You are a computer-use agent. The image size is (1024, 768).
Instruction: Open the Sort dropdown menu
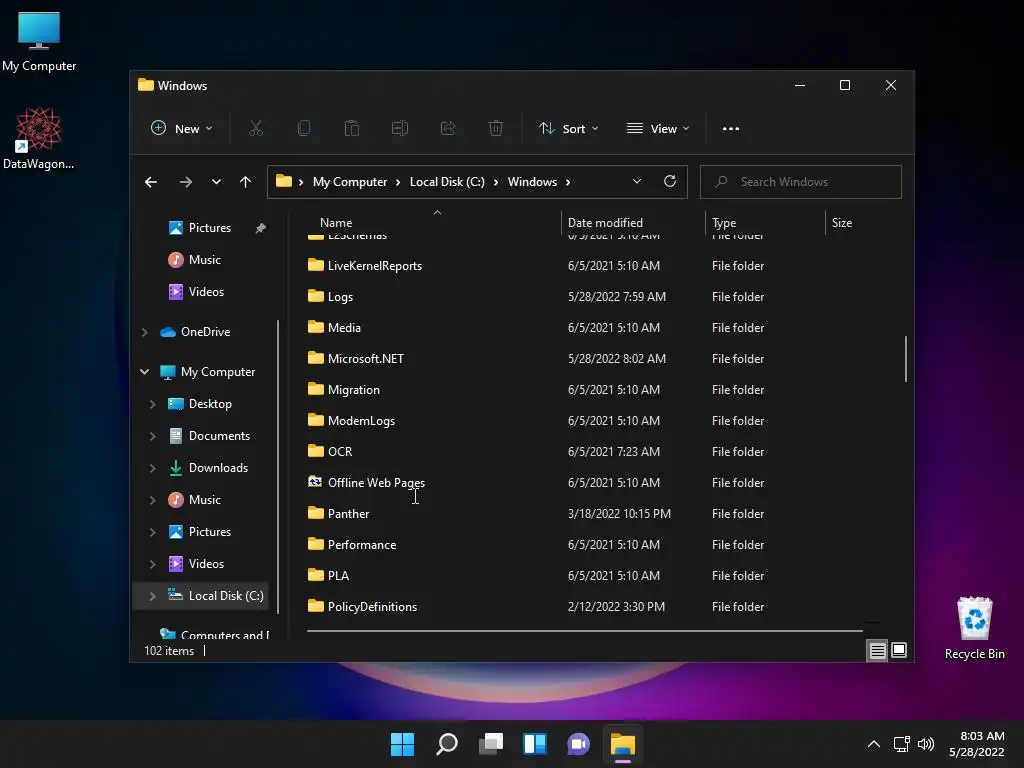pyautogui.click(x=568, y=129)
